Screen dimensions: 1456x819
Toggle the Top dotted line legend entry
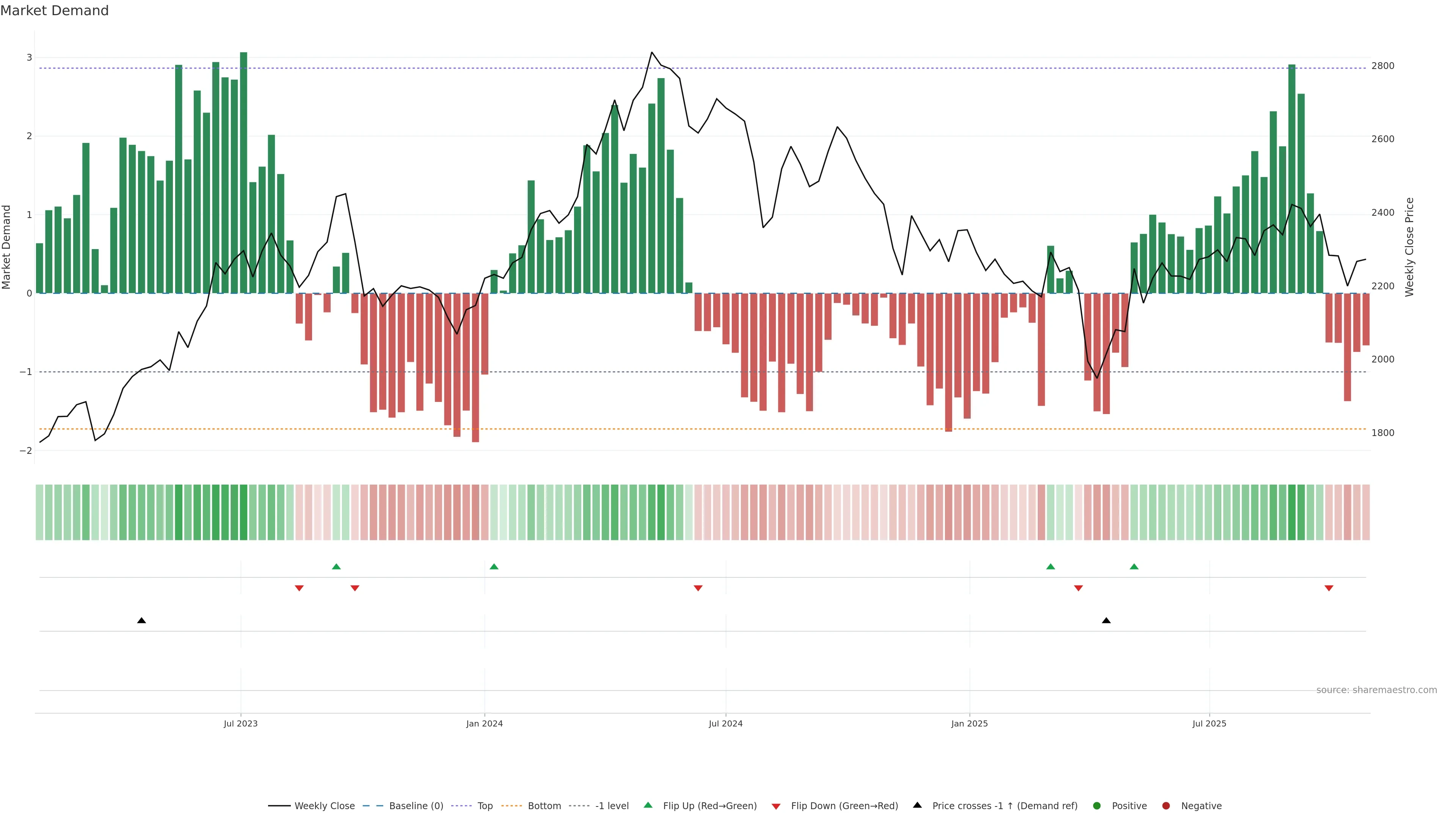(485, 805)
